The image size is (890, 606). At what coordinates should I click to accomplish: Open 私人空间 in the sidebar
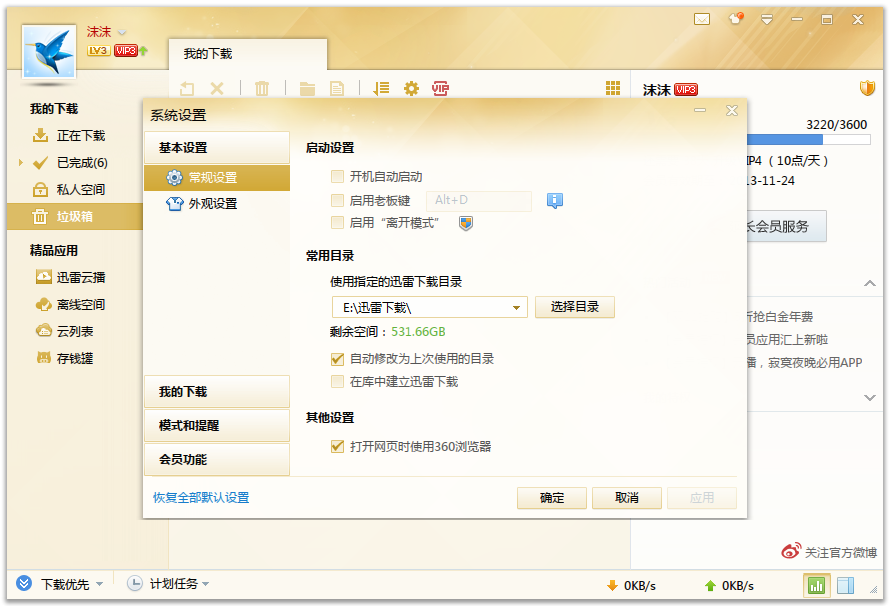coord(81,190)
